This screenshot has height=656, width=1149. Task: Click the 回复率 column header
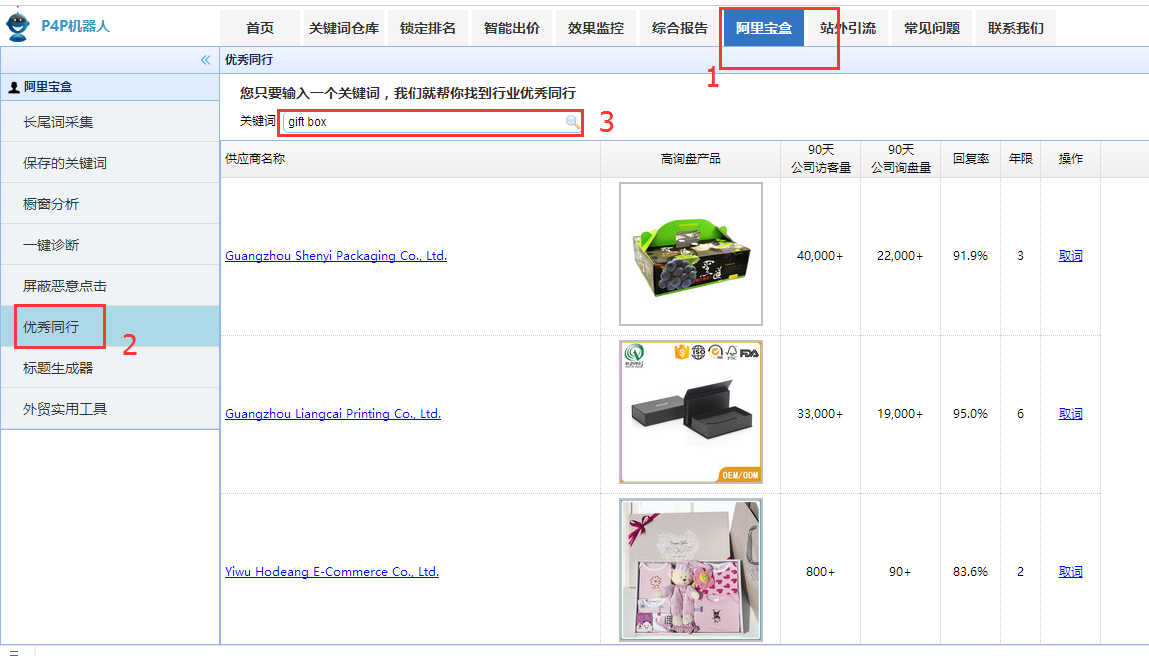971,158
